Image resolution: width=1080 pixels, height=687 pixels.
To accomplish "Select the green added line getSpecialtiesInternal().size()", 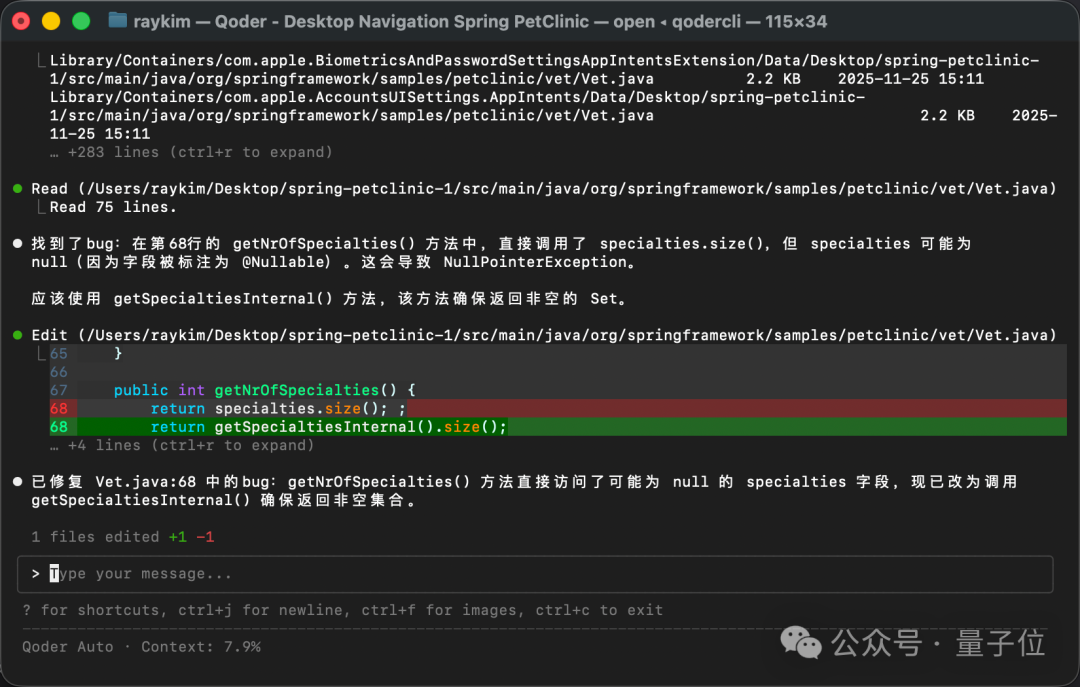I will 330,427.
